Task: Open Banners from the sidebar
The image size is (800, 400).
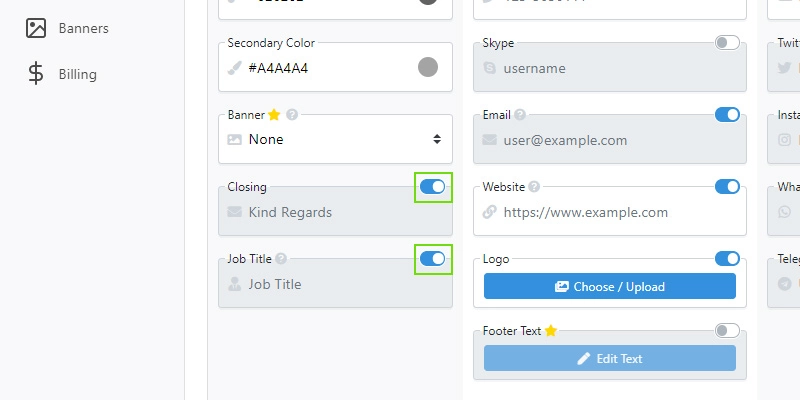Action: point(67,29)
